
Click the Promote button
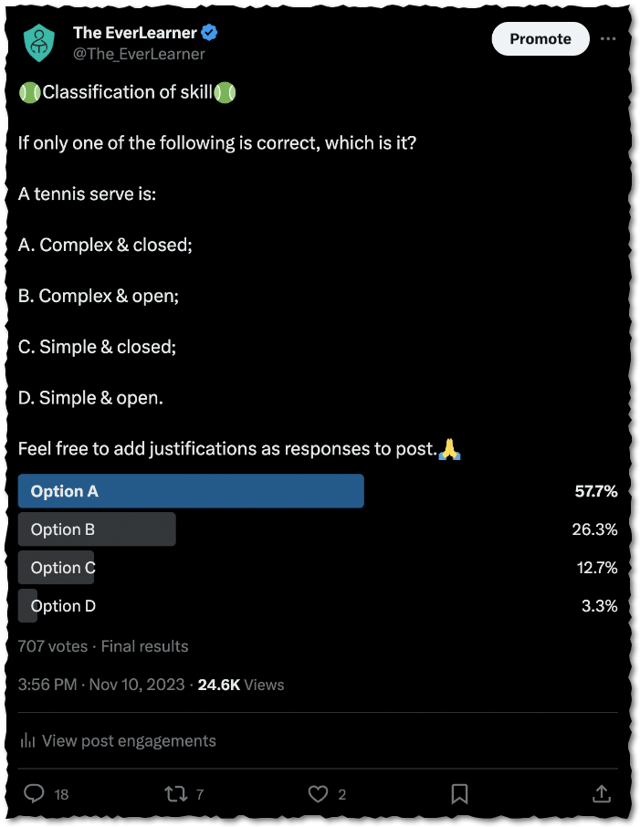[x=540, y=39]
